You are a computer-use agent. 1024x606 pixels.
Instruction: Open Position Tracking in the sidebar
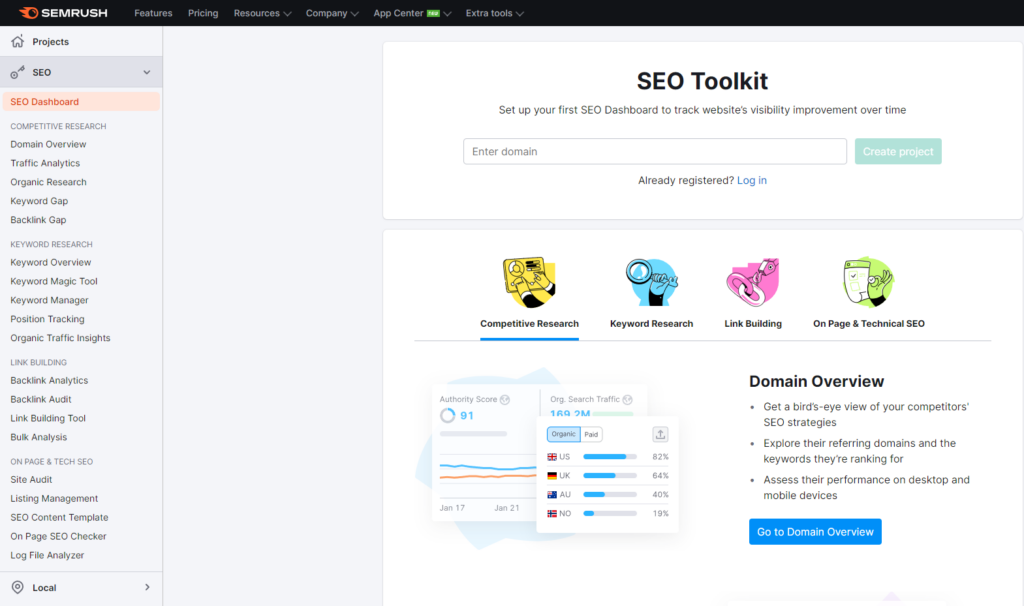pyautogui.click(x=47, y=319)
